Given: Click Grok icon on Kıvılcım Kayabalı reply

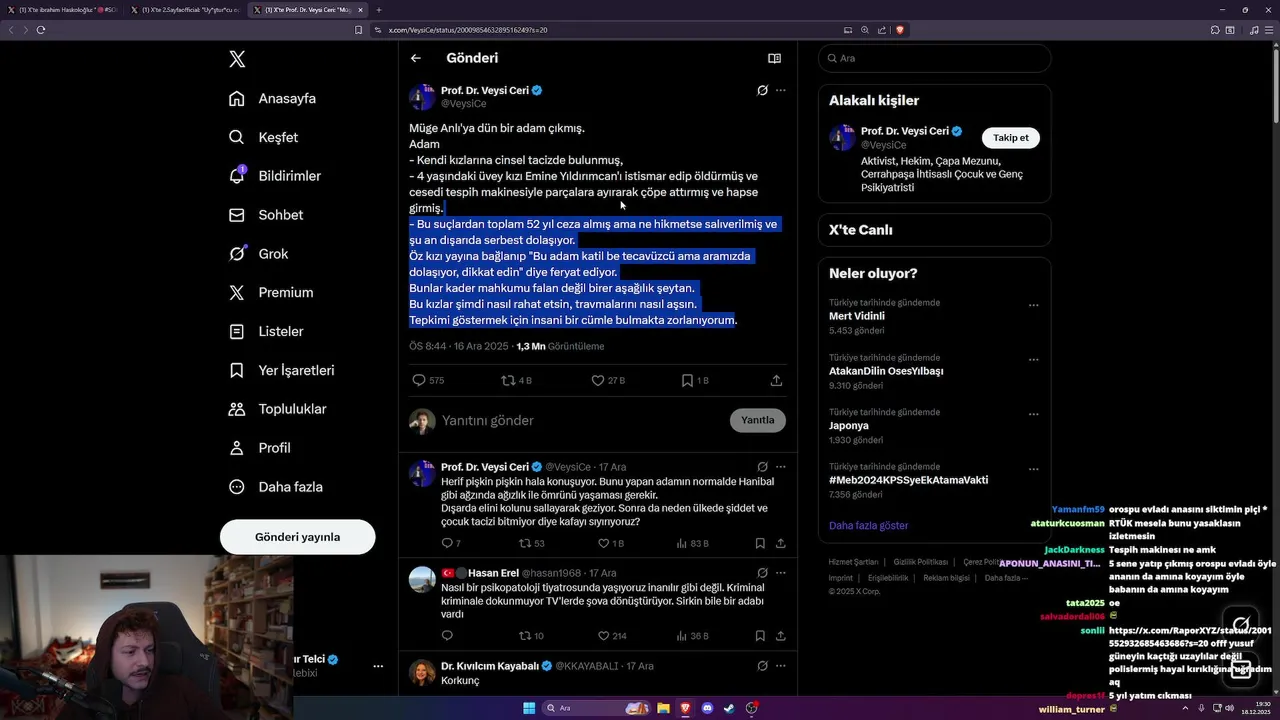Looking at the screenshot, I should click(762, 665).
